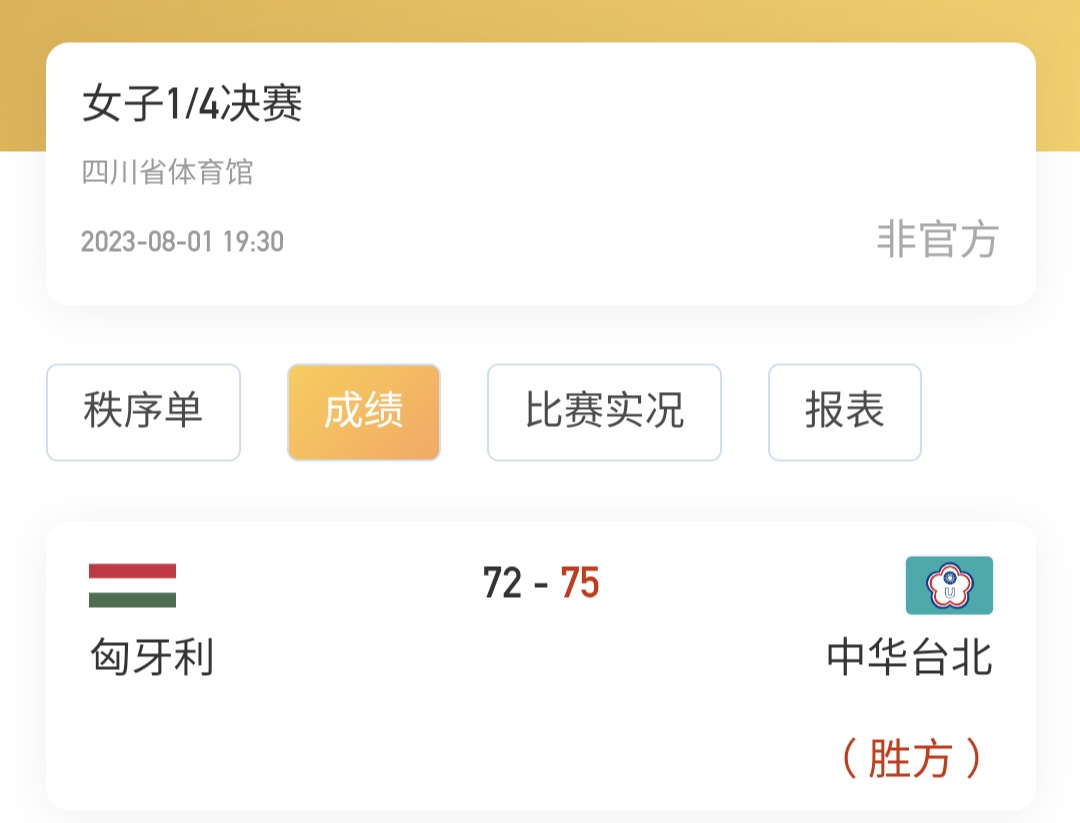Switch to the 比赛实况 tab
Screen dimensions: 1080x823
coord(604,412)
